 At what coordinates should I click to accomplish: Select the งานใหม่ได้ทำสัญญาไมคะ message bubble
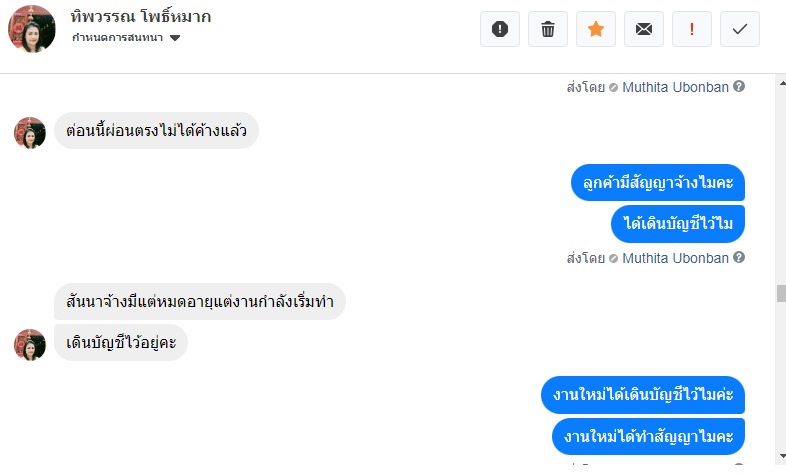649,437
